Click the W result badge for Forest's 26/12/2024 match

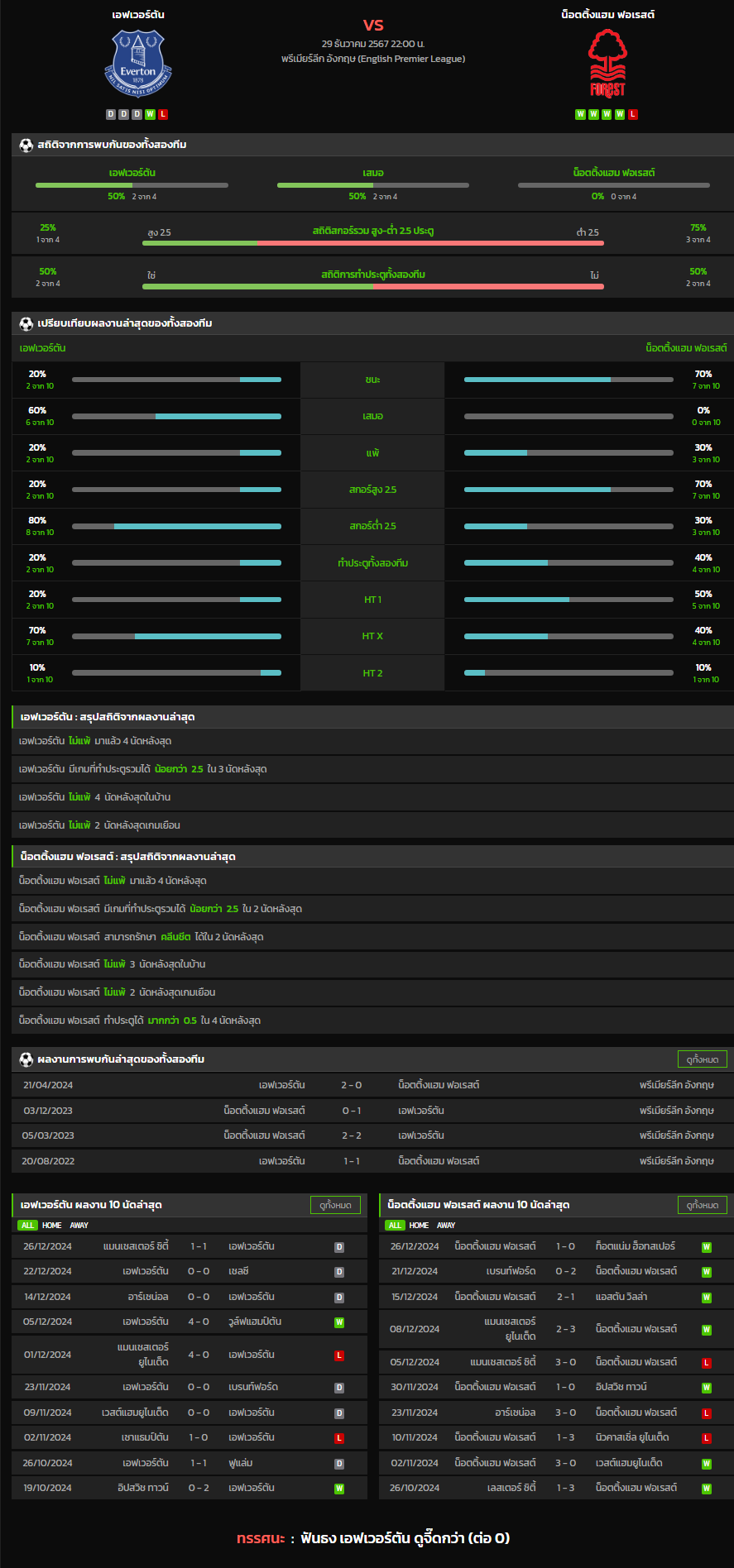[707, 1247]
